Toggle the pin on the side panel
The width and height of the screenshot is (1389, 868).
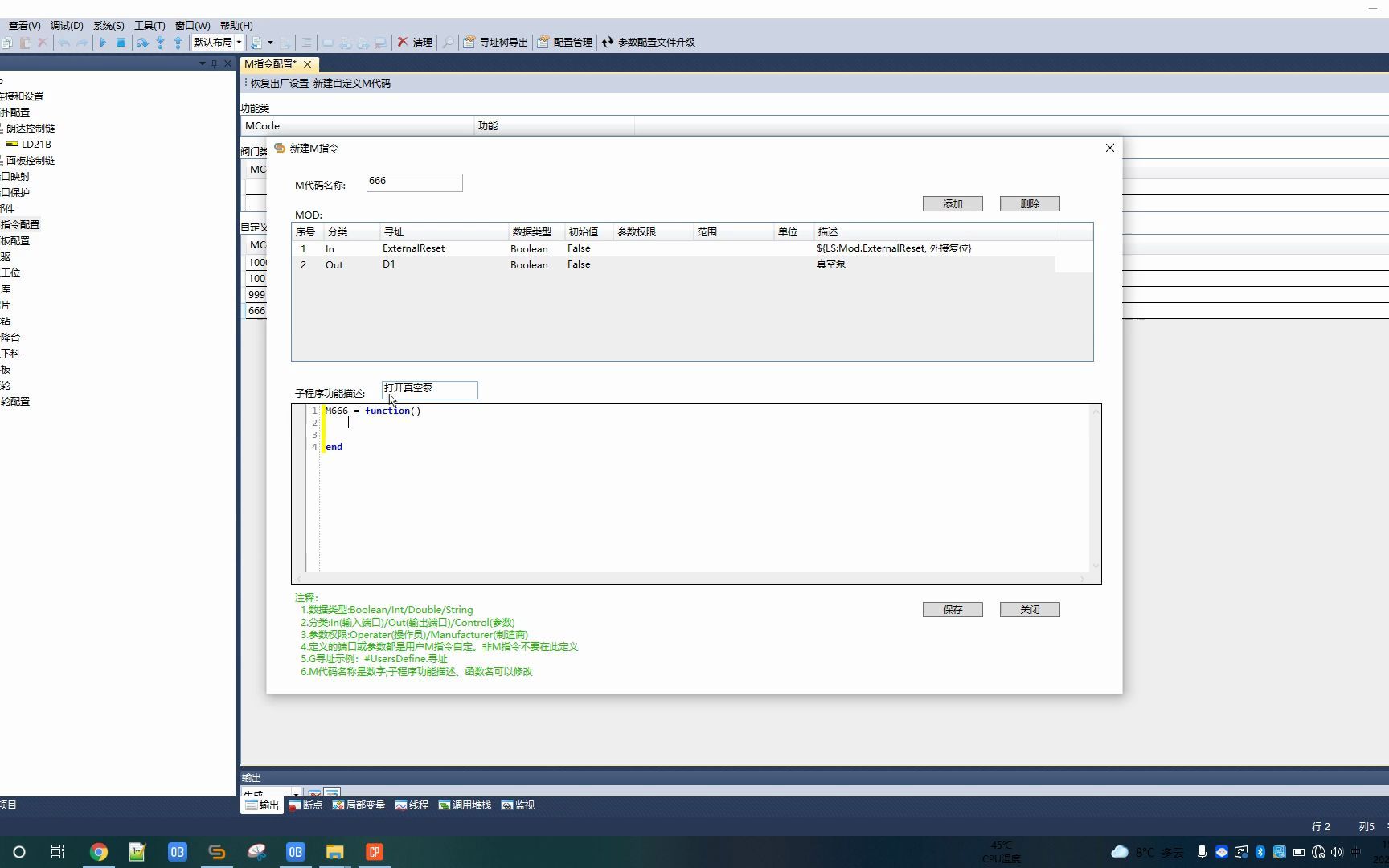coord(215,63)
